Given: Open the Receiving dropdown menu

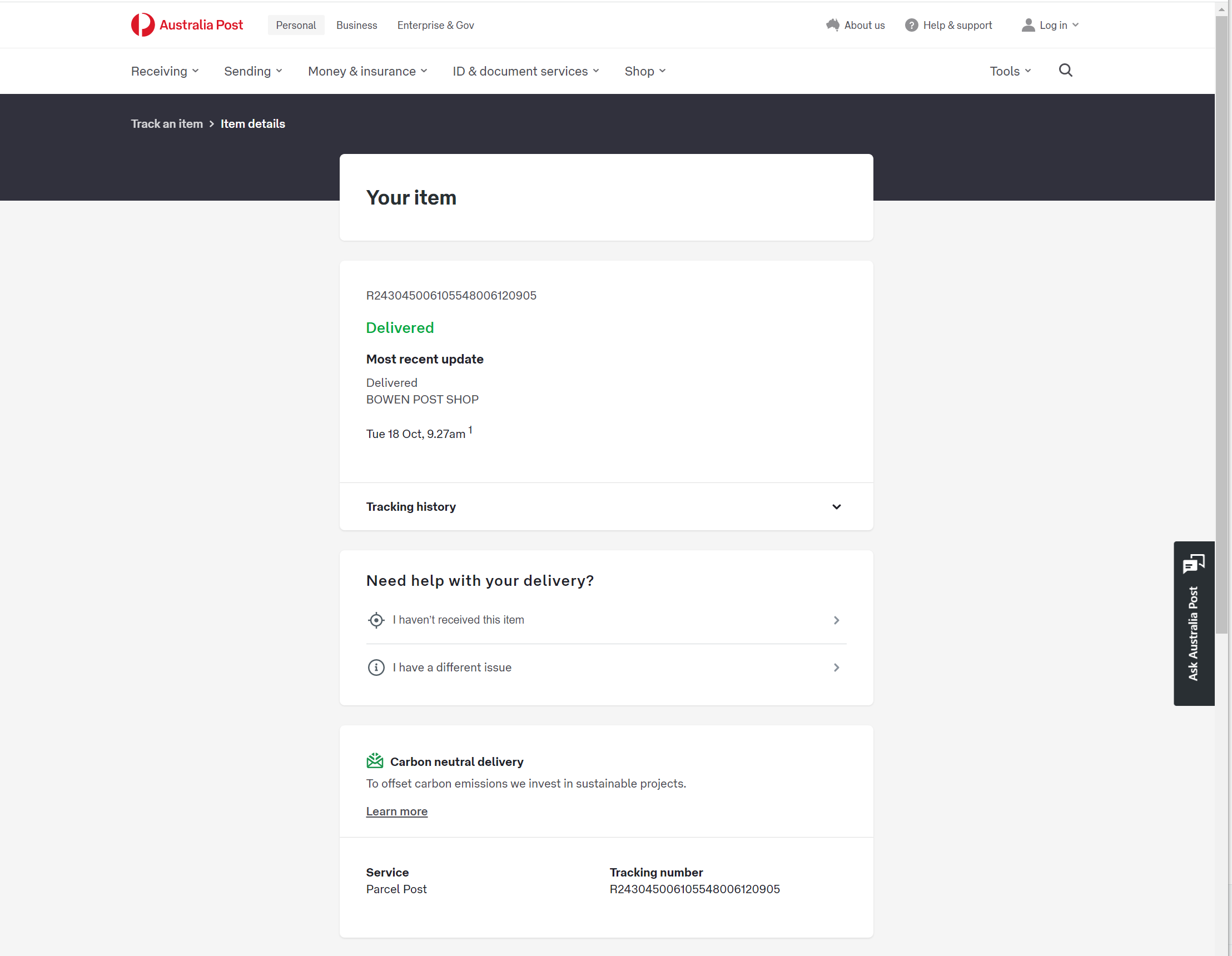Looking at the screenshot, I should tap(165, 71).
